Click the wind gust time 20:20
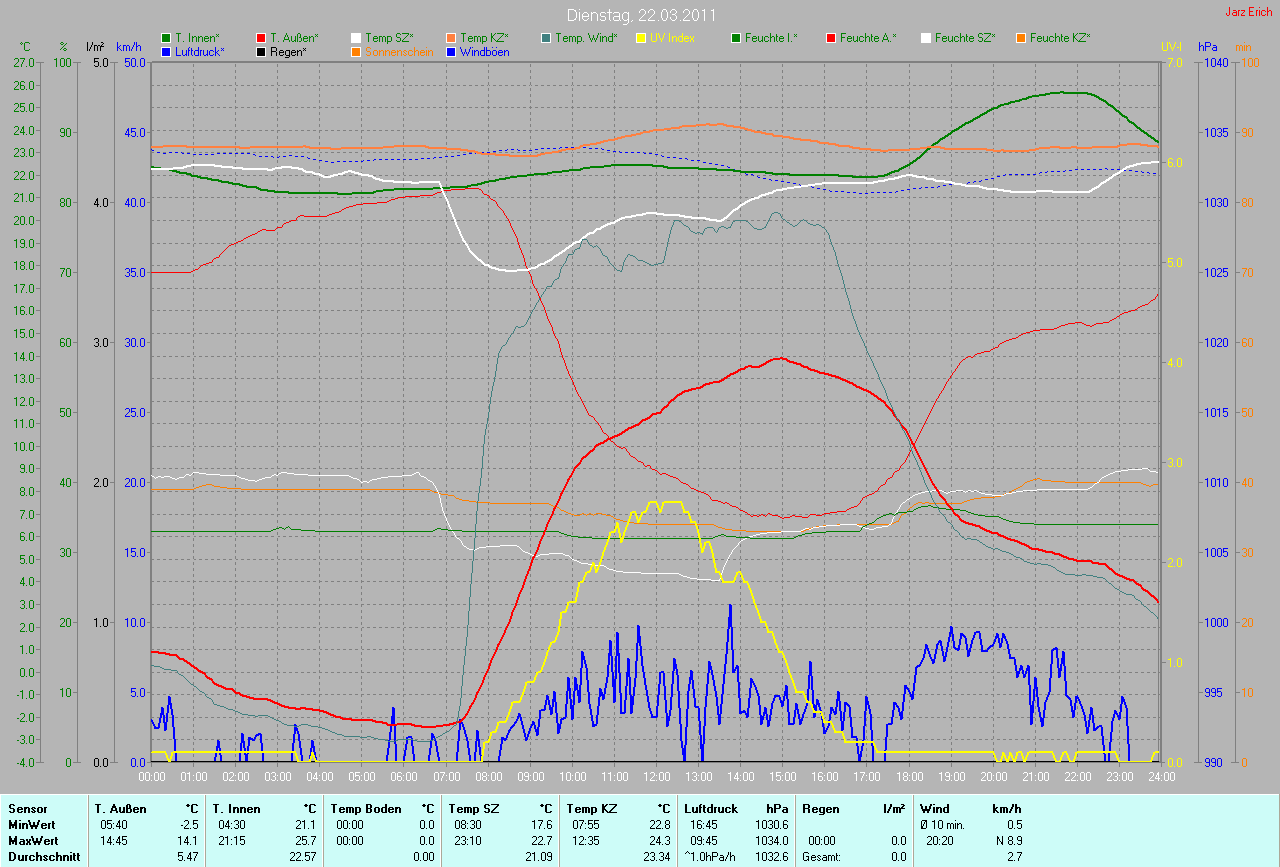The height and width of the screenshot is (867, 1280). [x=941, y=840]
